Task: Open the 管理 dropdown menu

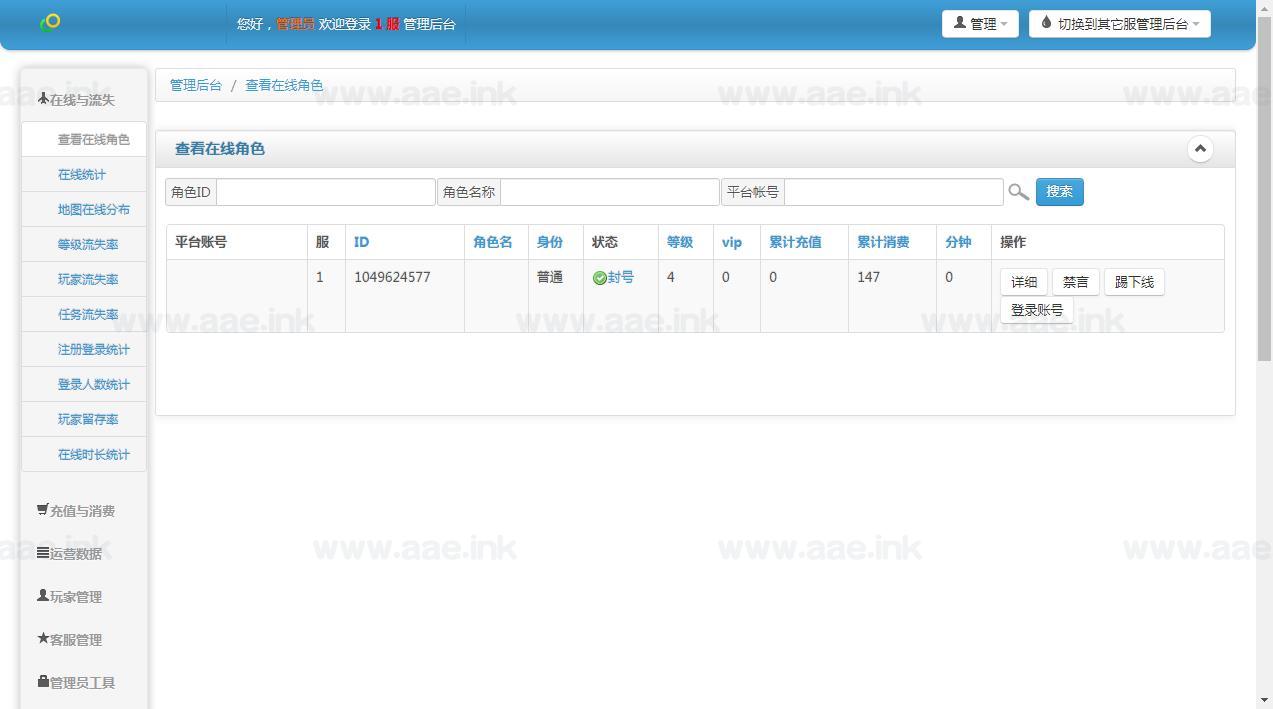Action: click(980, 22)
